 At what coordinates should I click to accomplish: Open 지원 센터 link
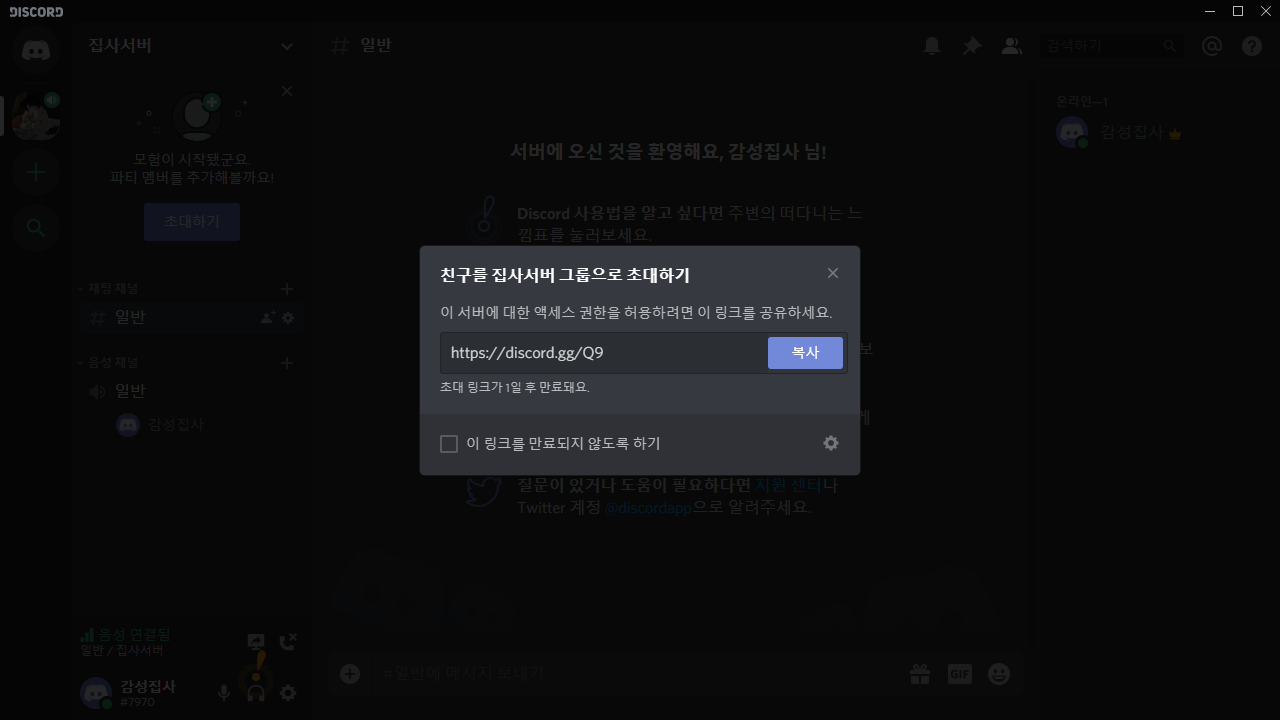pos(788,485)
